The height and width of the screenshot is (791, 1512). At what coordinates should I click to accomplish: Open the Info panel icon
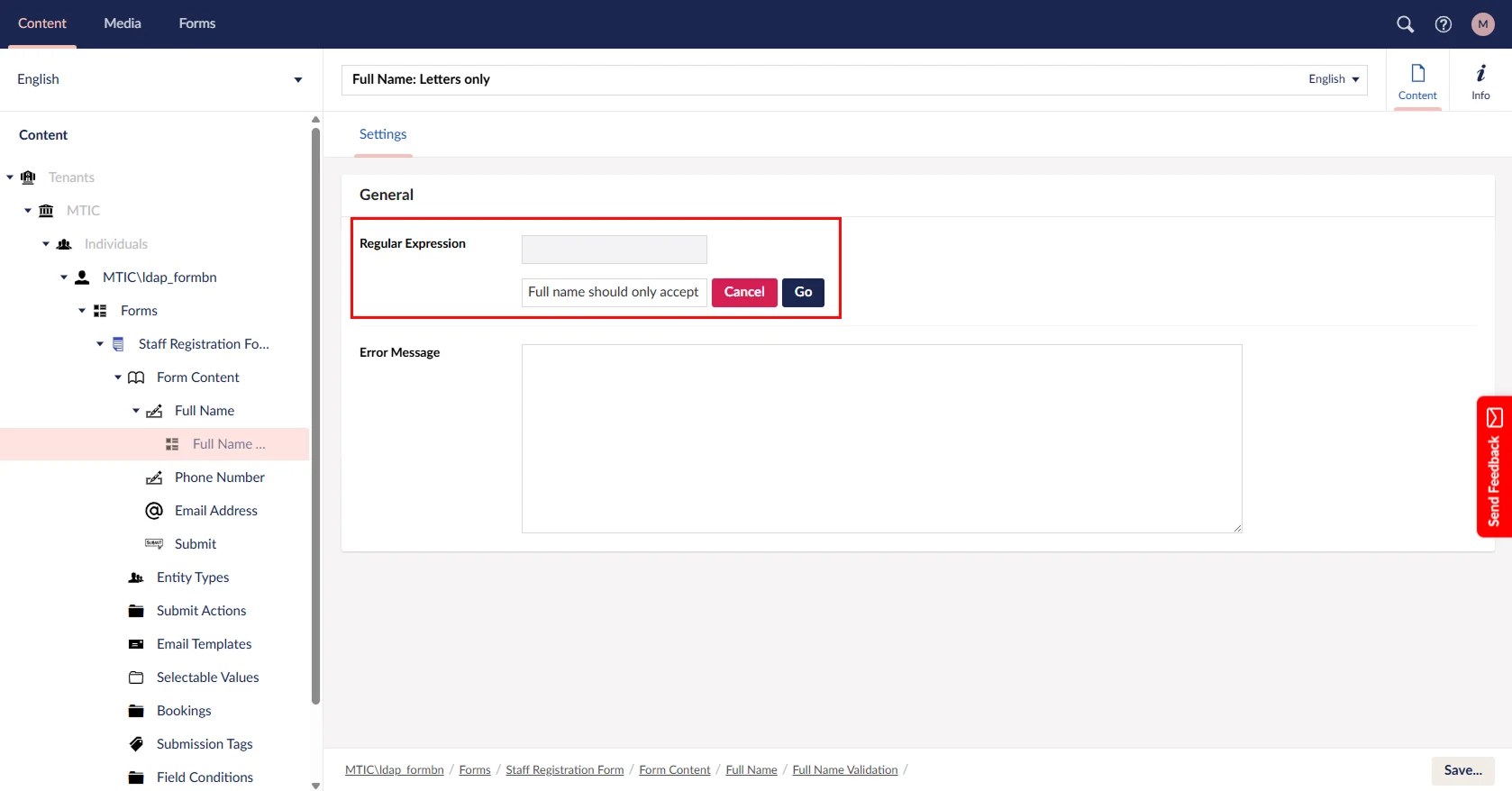[1480, 80]
